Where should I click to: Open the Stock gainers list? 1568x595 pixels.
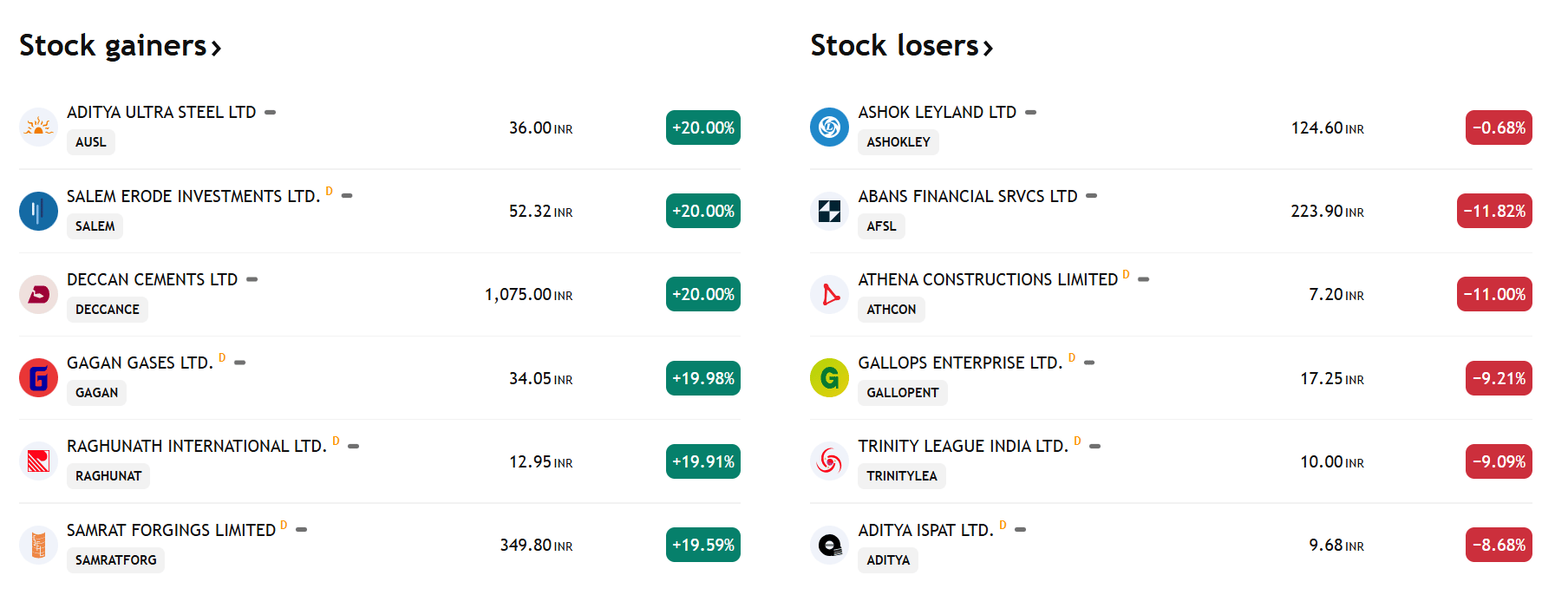coord(121,45)
